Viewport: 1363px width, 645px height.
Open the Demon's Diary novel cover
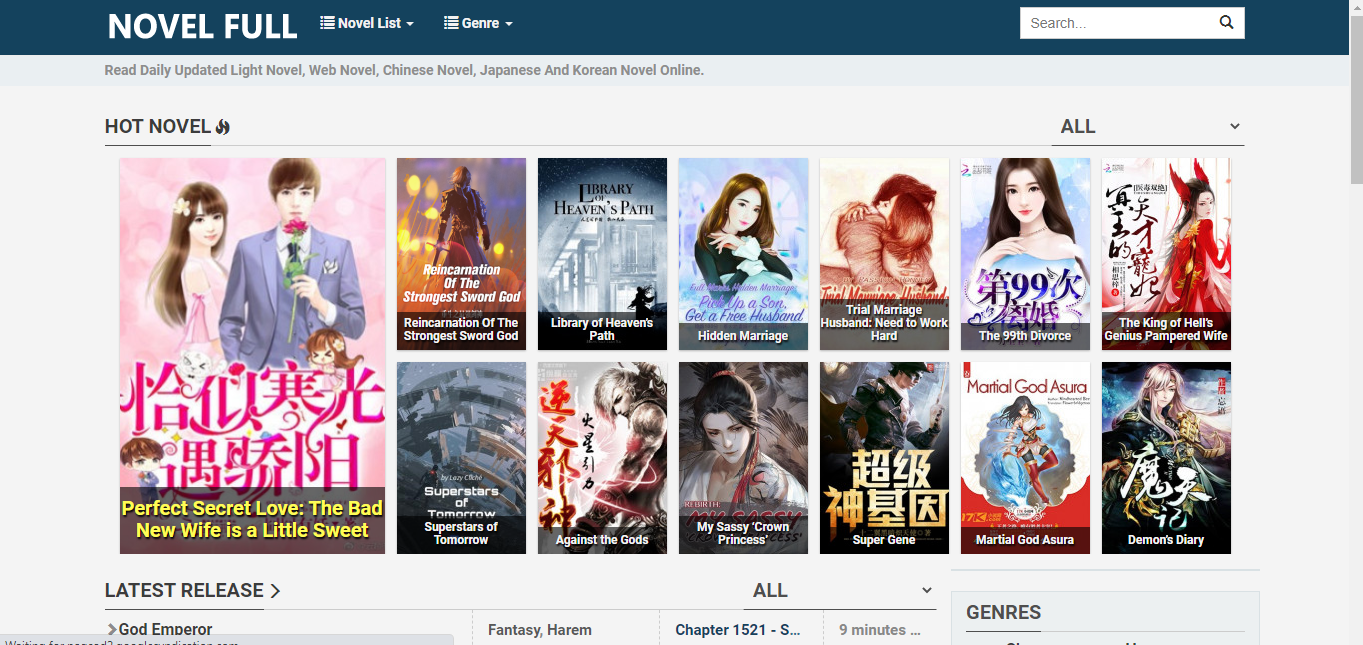tap(1166, 458)
